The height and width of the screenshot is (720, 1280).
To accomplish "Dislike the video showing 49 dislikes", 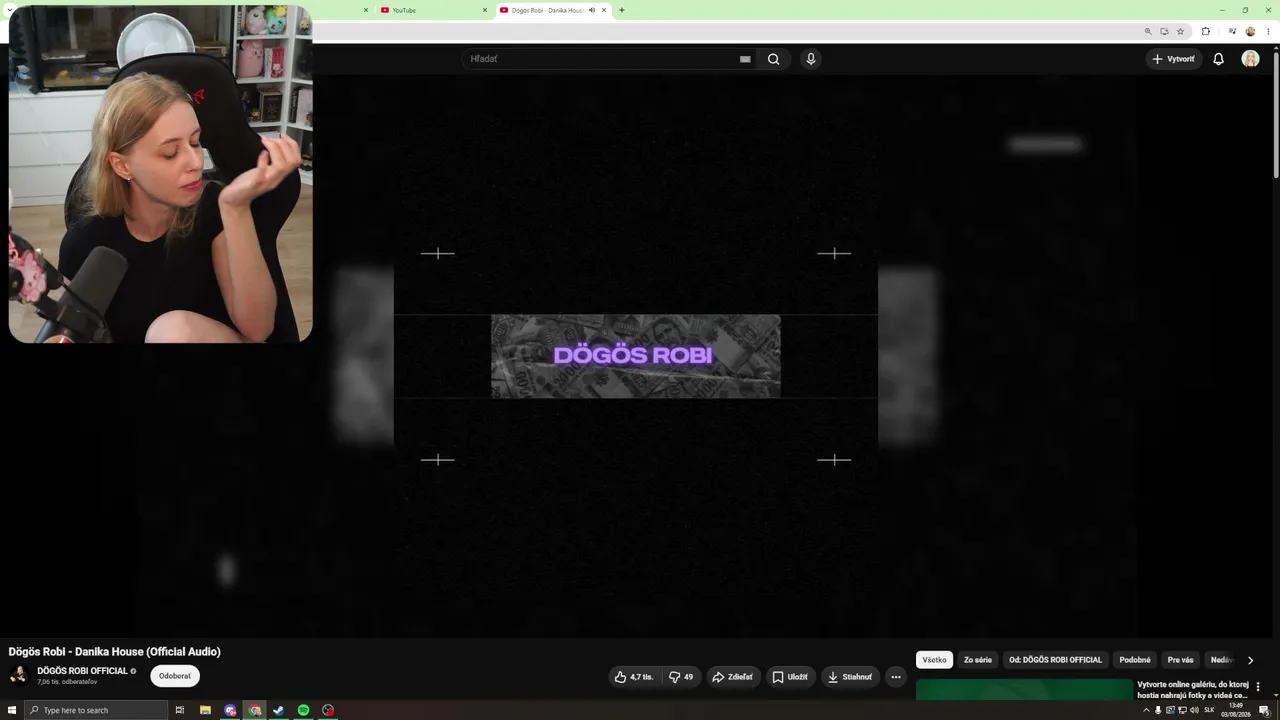I will [x=680, y=677].
